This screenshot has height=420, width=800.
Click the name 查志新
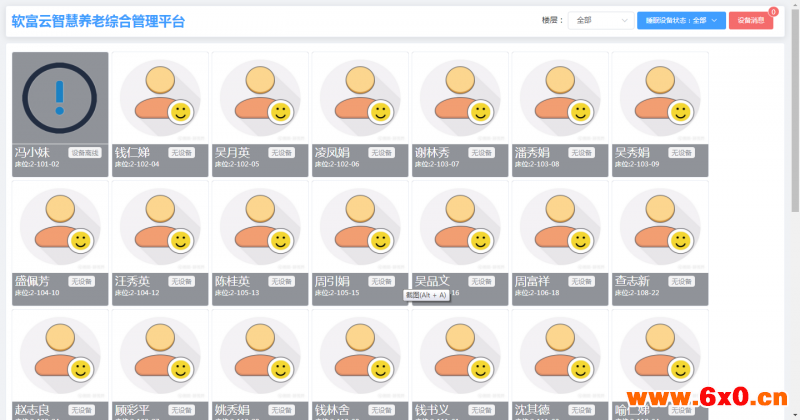pyautogui.click(x=632, y=281)
